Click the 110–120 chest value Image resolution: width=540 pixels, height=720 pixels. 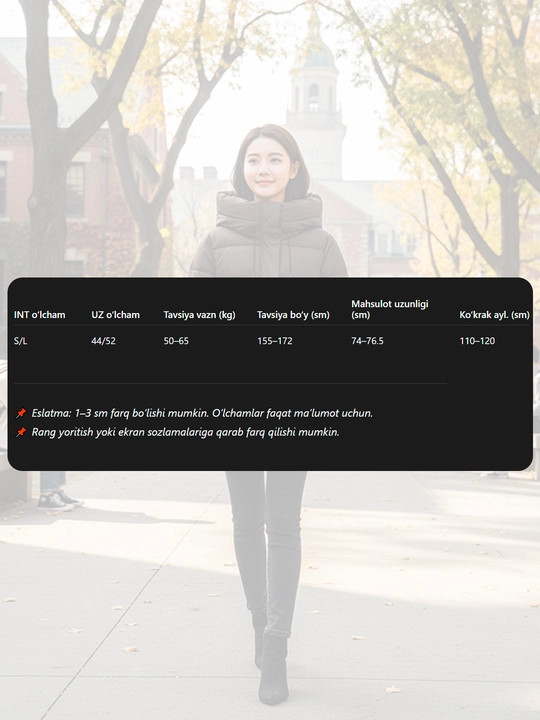click(x=477, y=341)
